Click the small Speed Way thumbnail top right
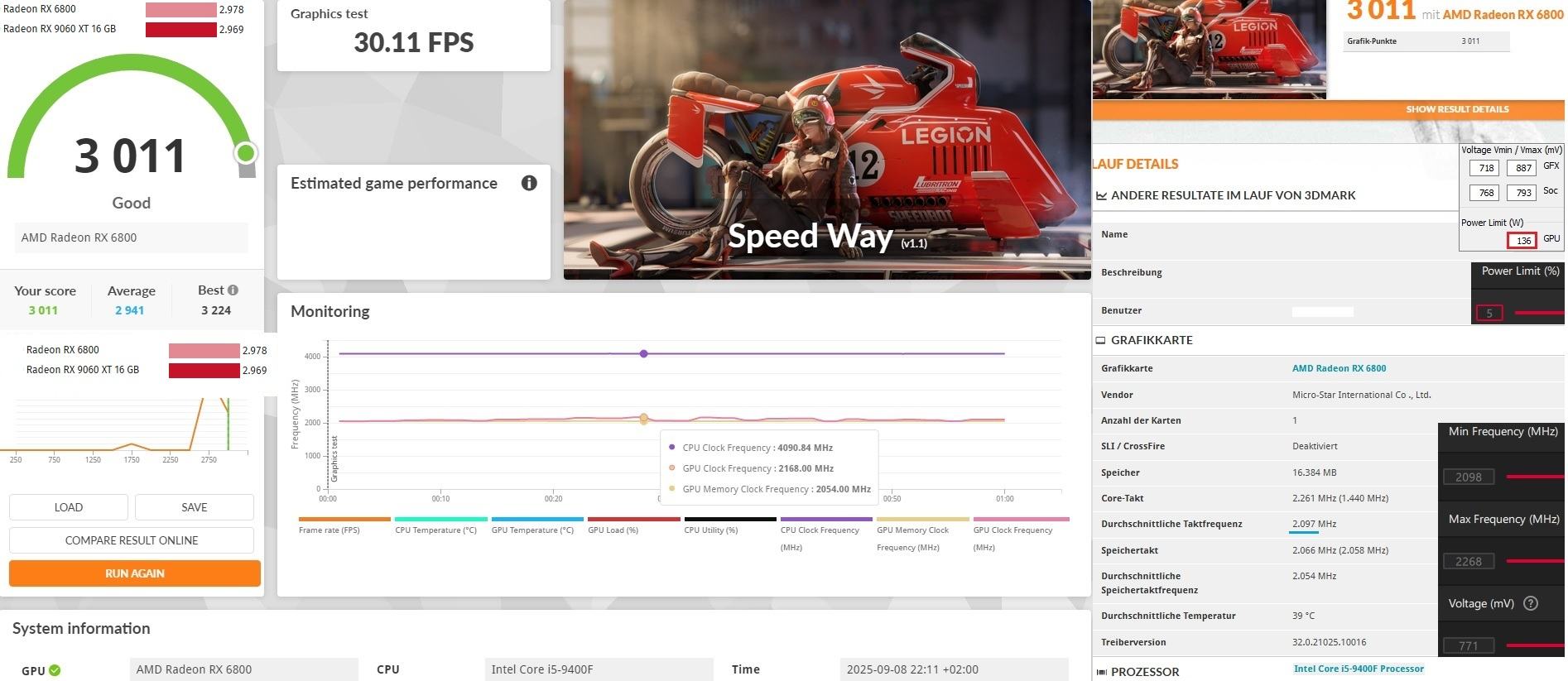 click(x=1210, y=49)
